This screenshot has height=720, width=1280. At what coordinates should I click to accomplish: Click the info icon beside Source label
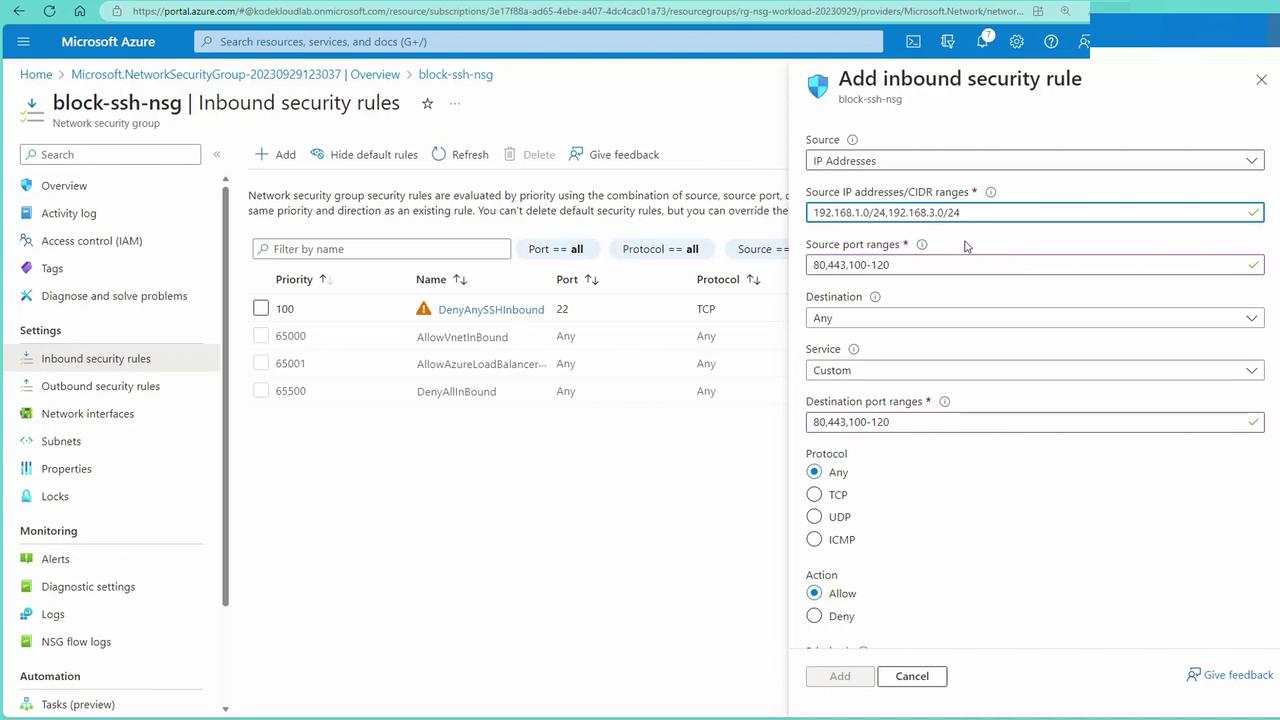(853, 140)
